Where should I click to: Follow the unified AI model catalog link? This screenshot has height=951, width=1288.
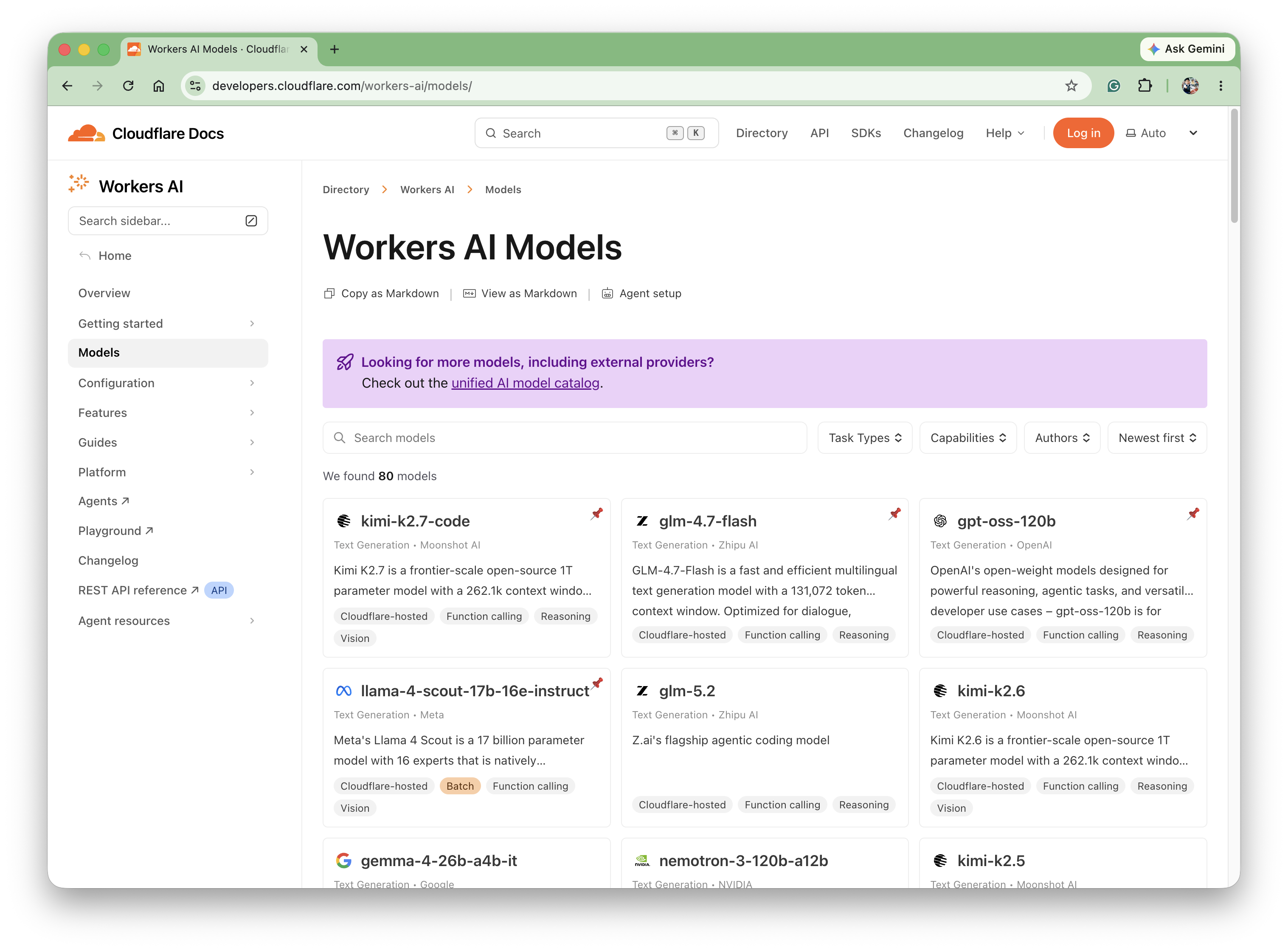[x=525, y=383]
